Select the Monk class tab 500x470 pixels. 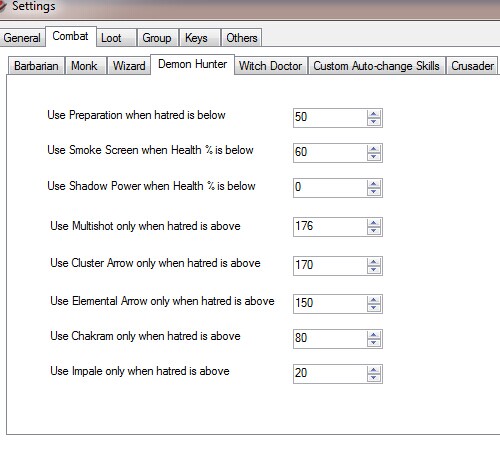(86, 66)
